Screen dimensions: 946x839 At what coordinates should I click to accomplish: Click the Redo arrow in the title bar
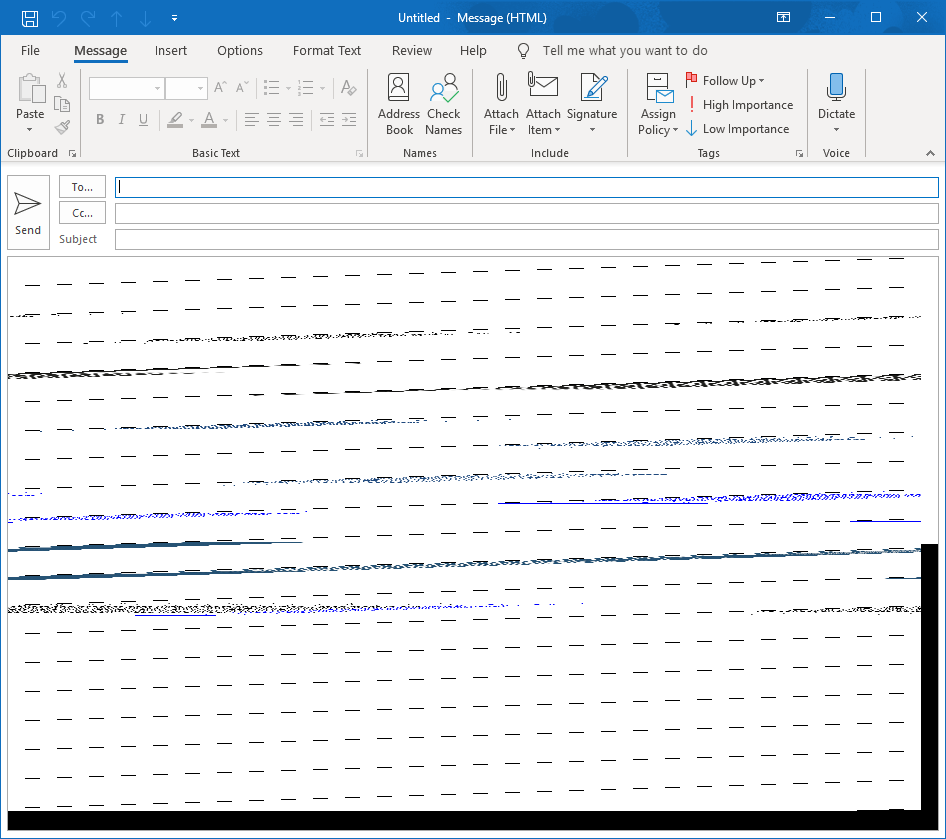(88, 18)
